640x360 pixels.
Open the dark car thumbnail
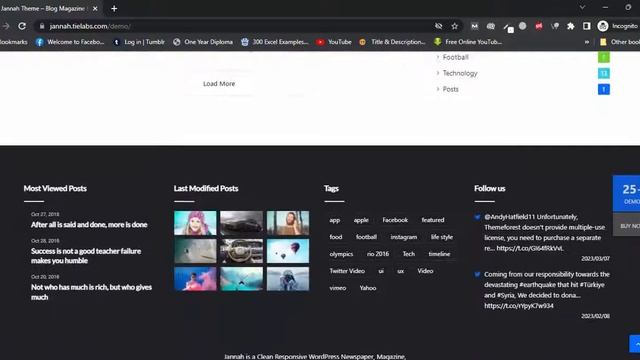point(242,223)
